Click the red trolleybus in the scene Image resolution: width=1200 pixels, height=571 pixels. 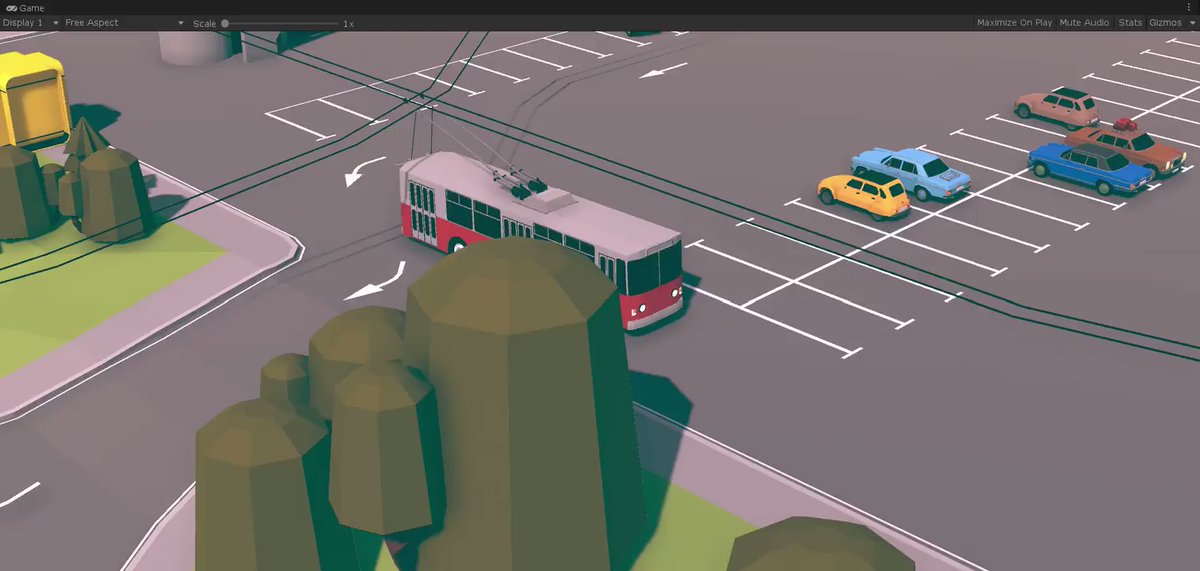(541, 240)
